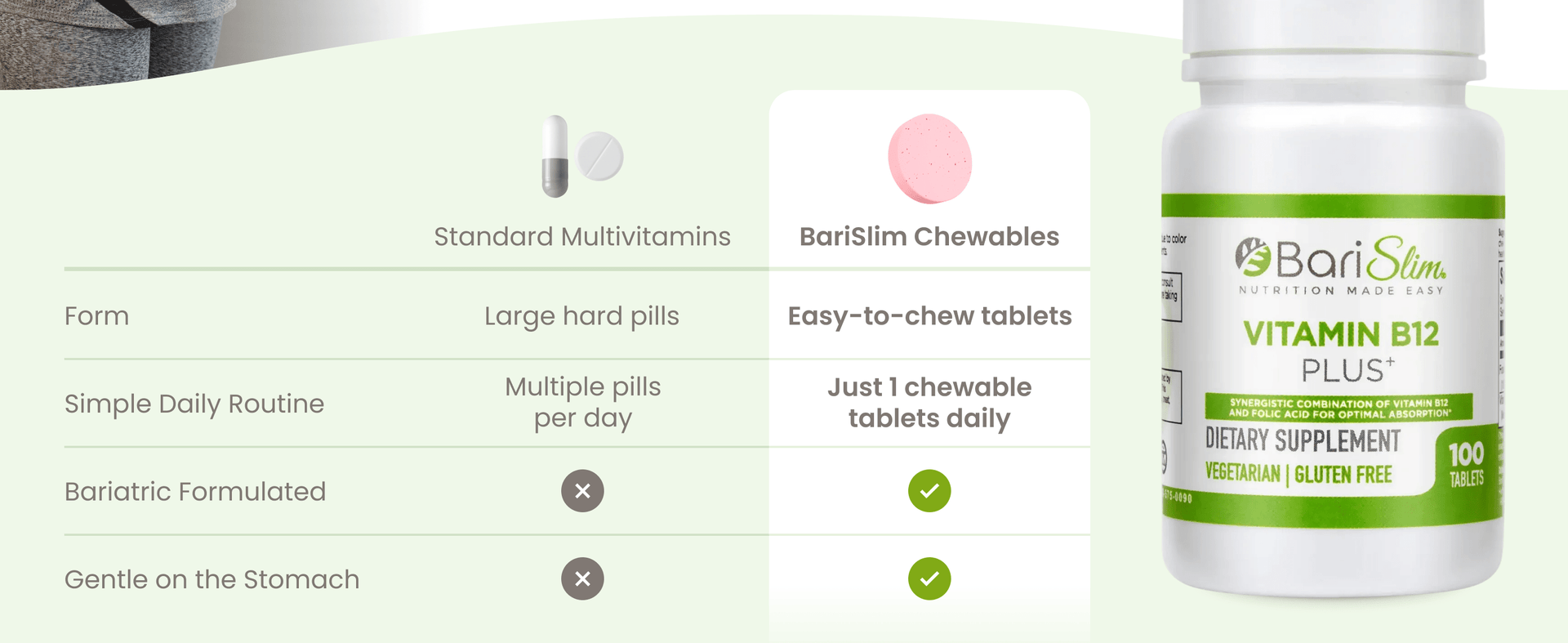Screen dimensions: 1568x643
Task: Click the Simple Daily Routine label
Action: [194, 404]
